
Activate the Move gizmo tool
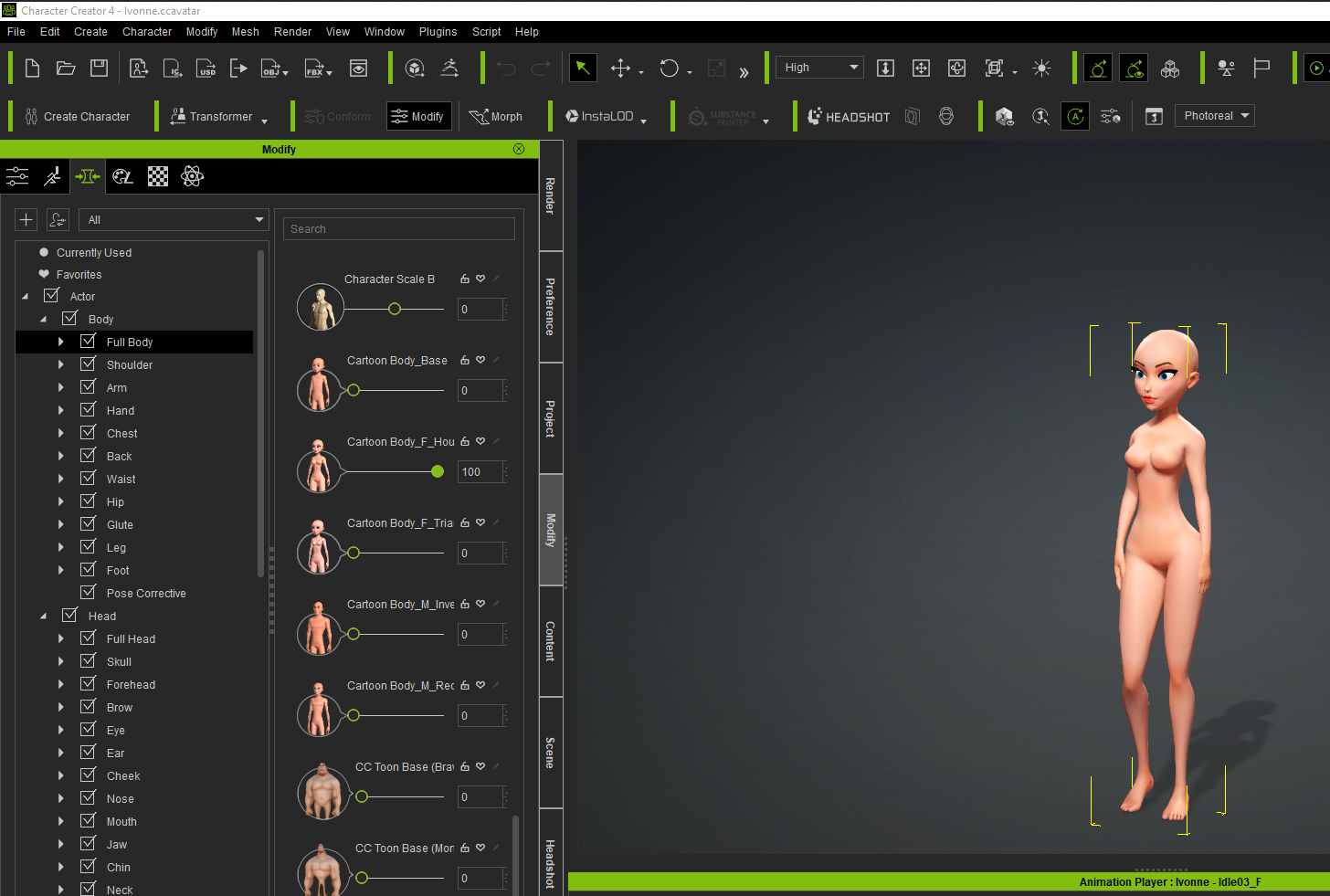(620, 68)
